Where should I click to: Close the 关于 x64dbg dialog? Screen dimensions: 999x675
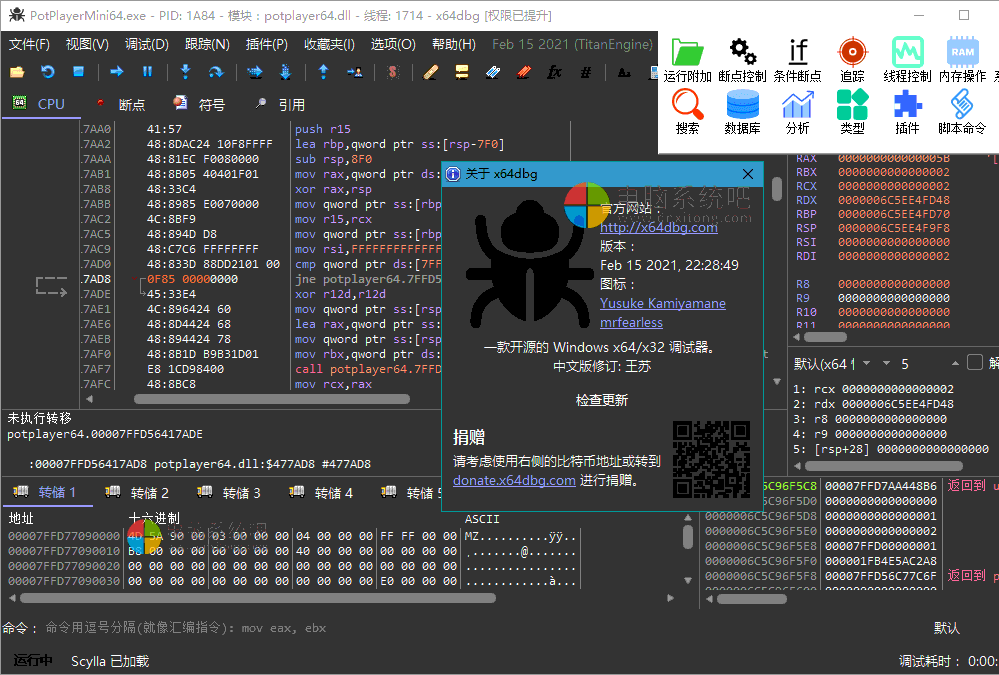(x=748, y=174)
